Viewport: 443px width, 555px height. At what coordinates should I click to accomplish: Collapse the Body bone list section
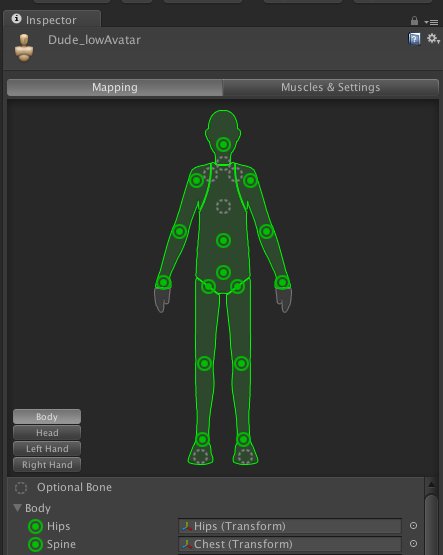17,508
